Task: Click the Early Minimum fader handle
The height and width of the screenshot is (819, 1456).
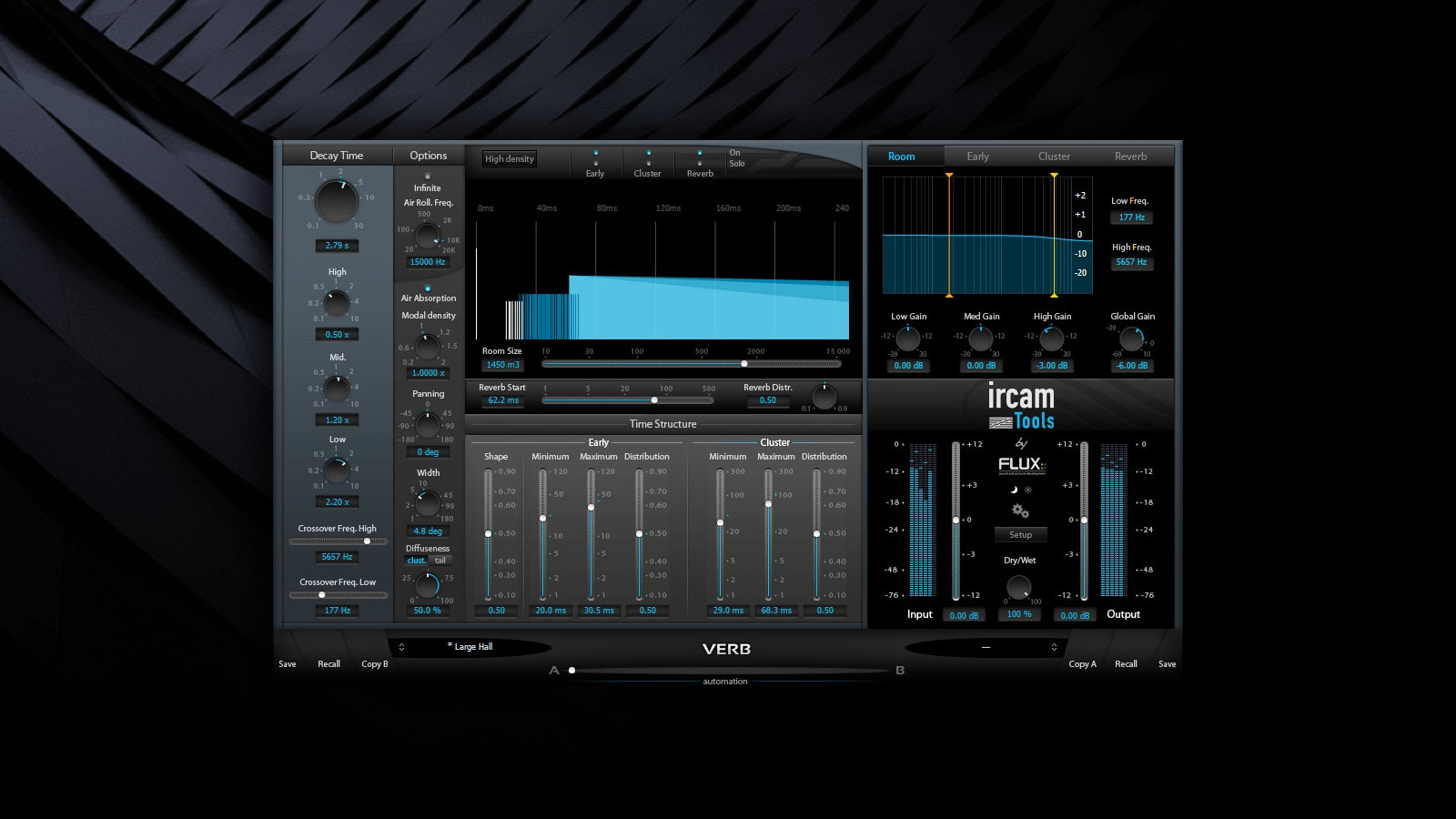Action: 543,519
